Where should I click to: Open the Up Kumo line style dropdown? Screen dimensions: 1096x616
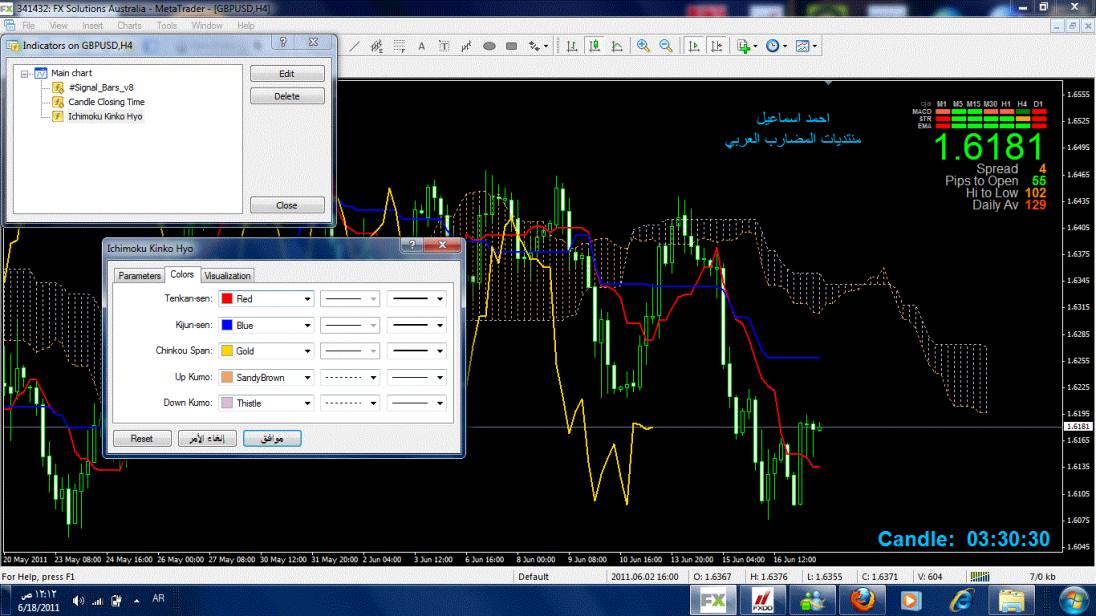[x=374, y=377]
